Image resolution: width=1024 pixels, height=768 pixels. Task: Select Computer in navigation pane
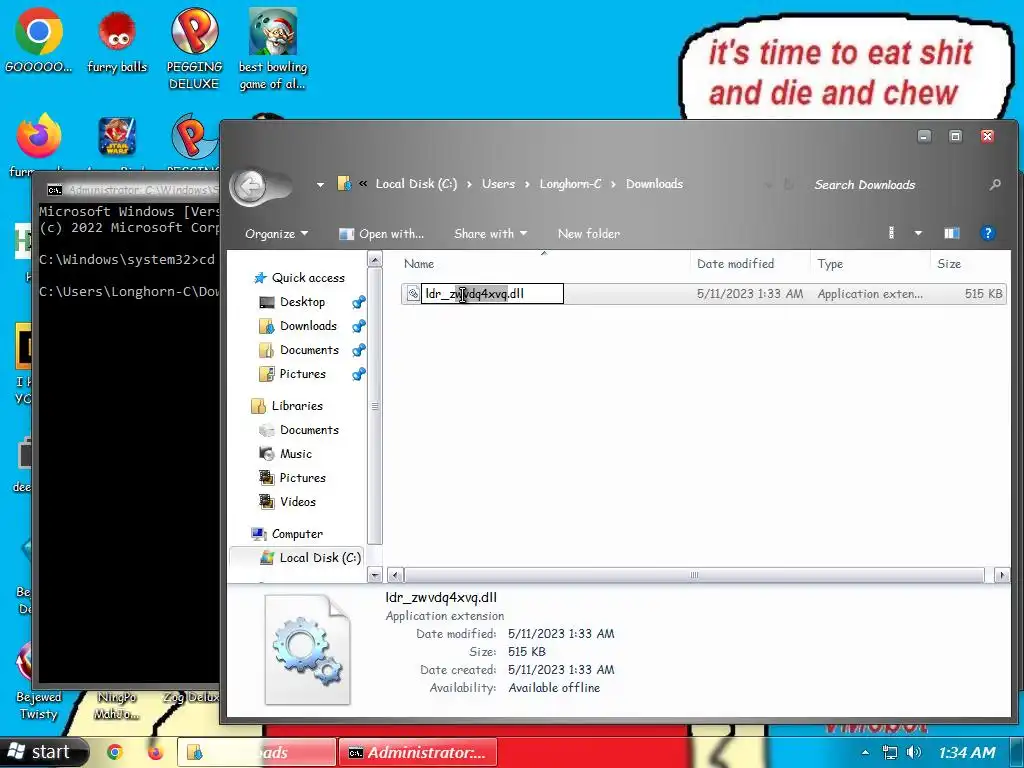(x=287, y=534)
